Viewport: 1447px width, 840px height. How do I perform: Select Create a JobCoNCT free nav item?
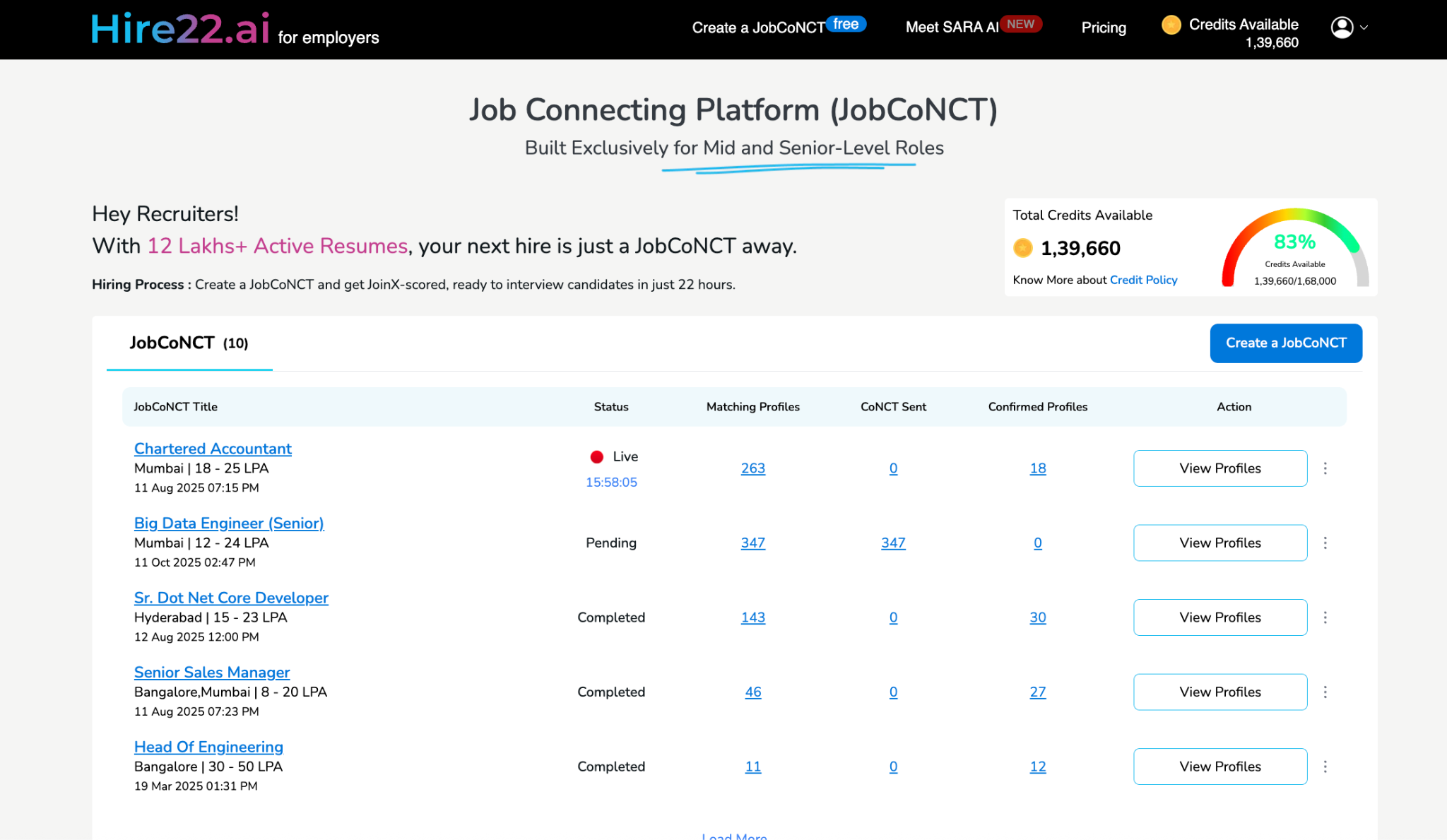tap(758, 28)
